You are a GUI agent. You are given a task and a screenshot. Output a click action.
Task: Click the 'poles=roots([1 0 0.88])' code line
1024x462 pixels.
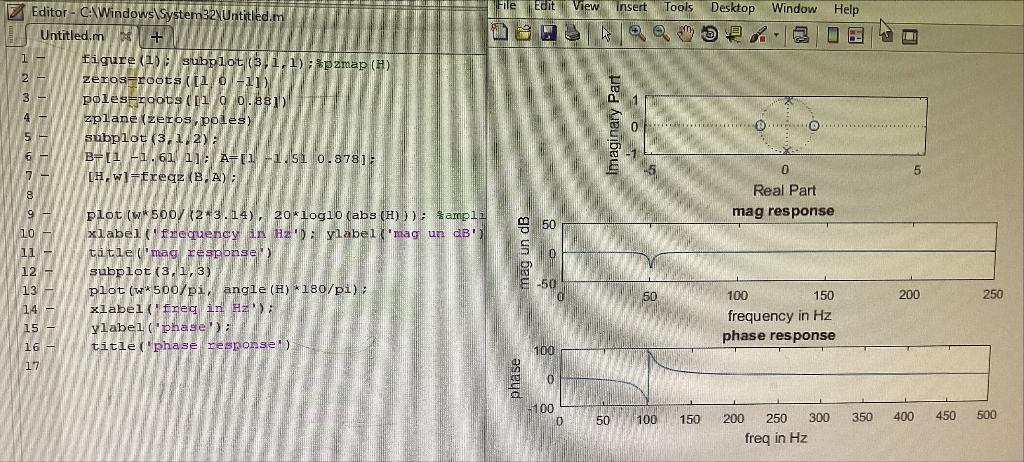185,101
